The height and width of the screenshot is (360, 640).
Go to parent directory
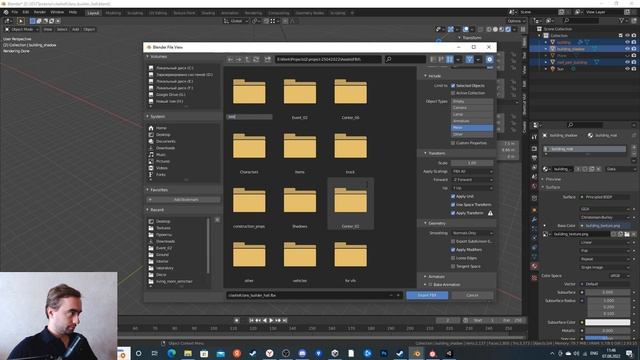coord(247,60)
